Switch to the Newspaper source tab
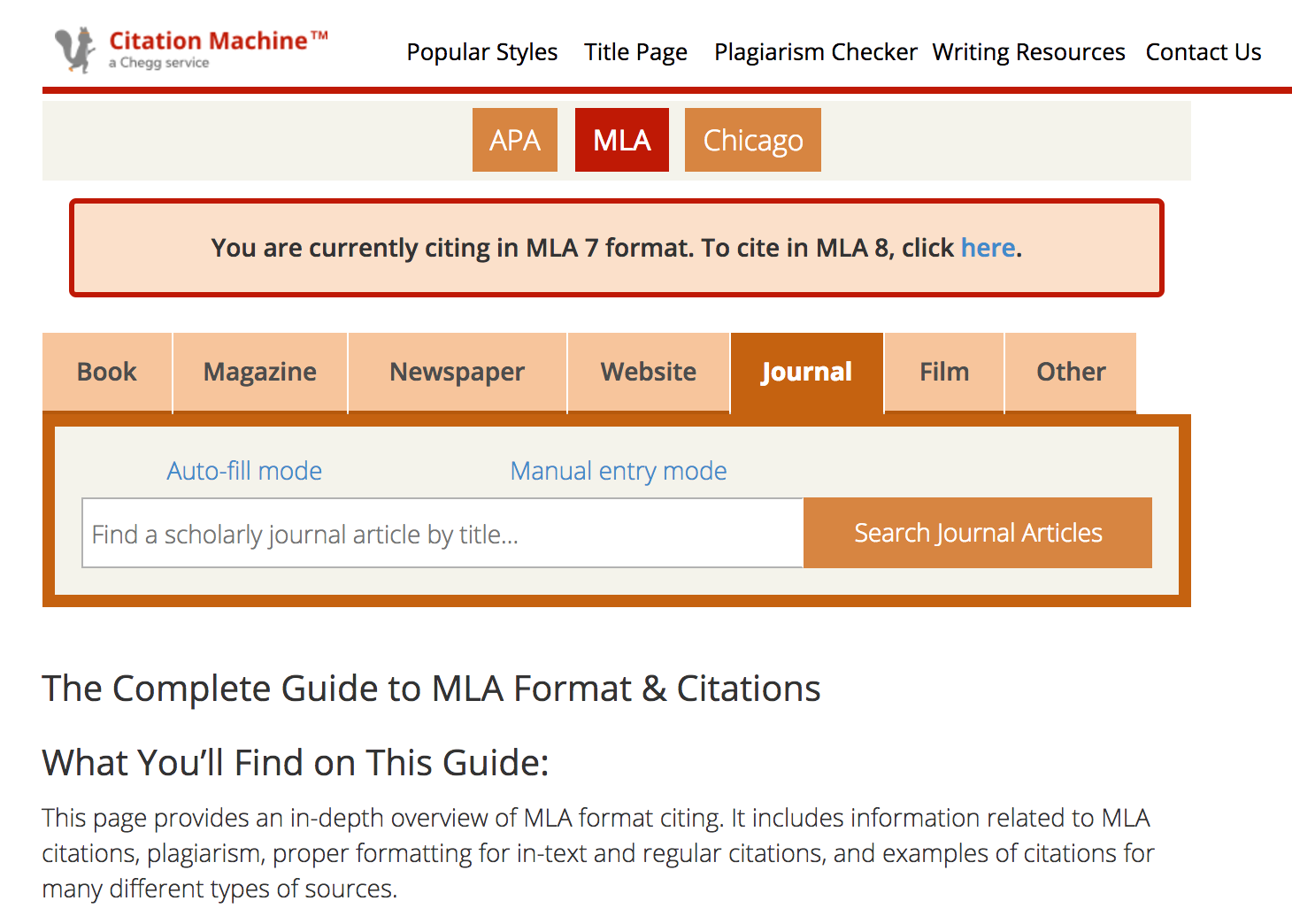1292x924 pixels. 458,372
